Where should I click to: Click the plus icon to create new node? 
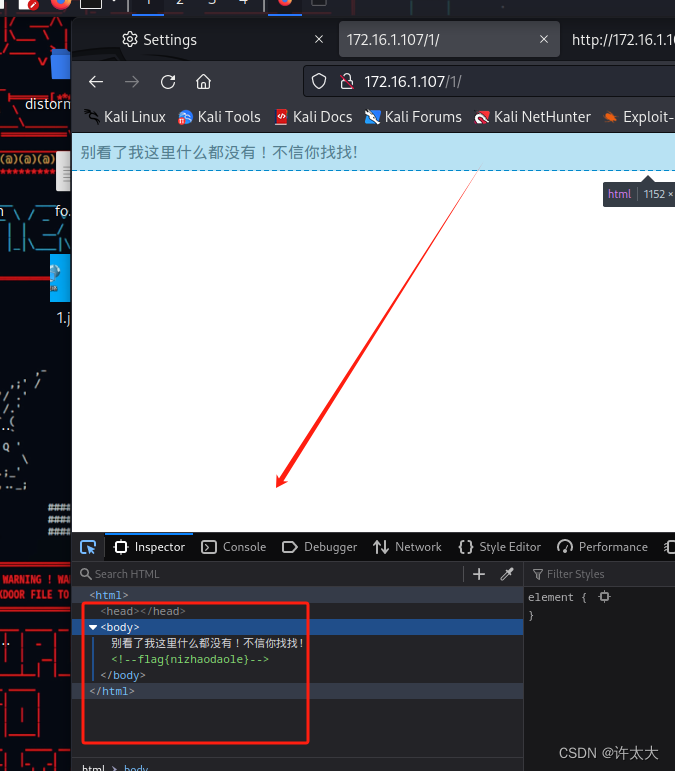[x=479, y=574]
